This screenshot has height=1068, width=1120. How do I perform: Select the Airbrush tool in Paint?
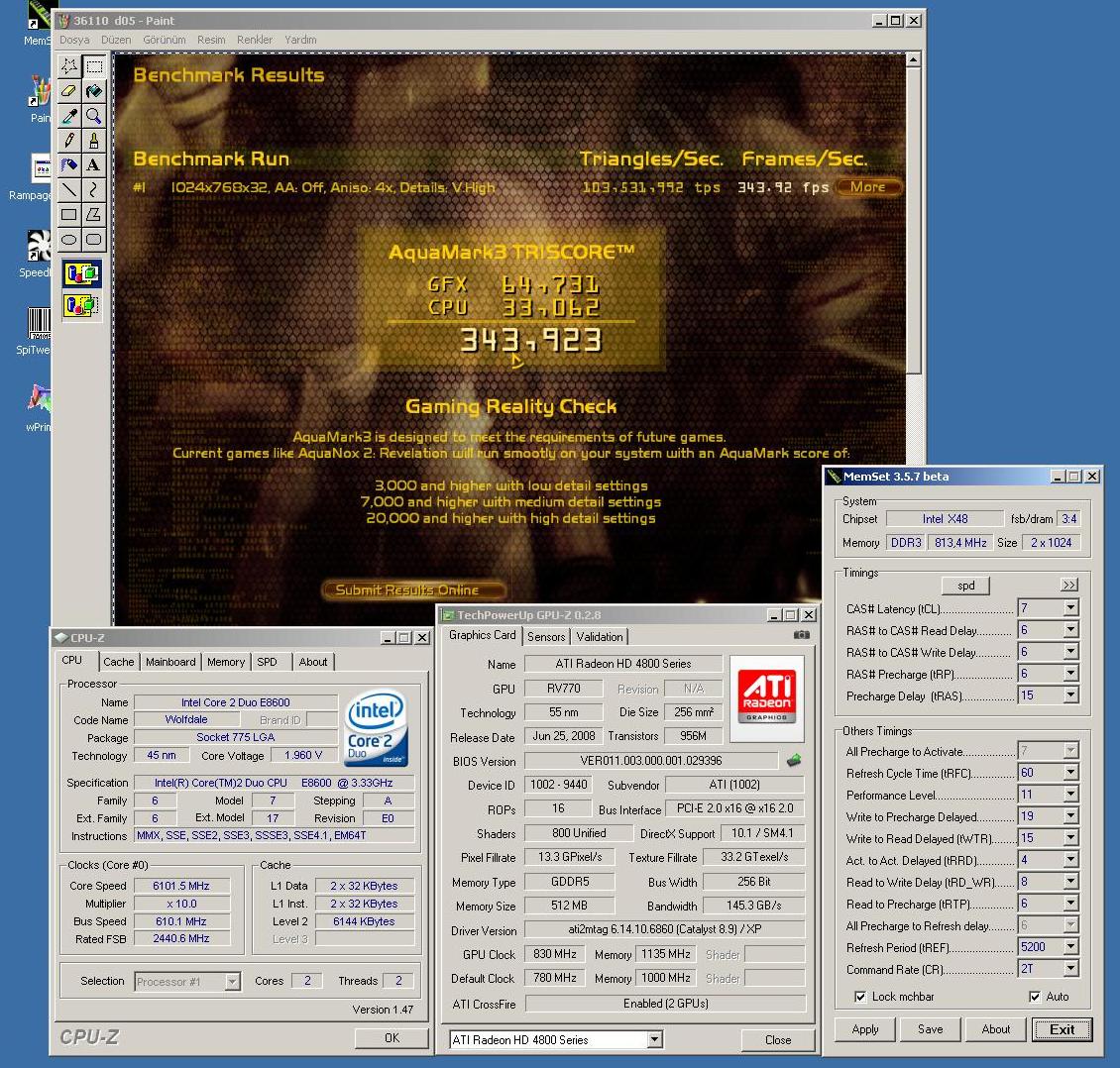pyautogui.click(x=69, y=164)
